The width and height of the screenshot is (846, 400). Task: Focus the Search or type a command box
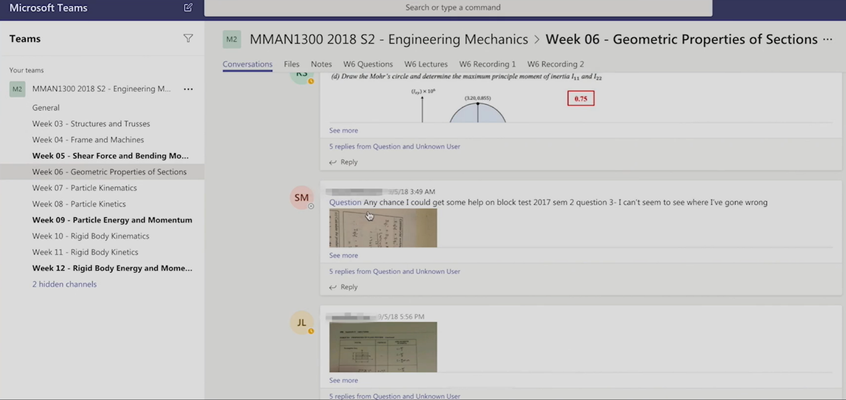[458, 8]
